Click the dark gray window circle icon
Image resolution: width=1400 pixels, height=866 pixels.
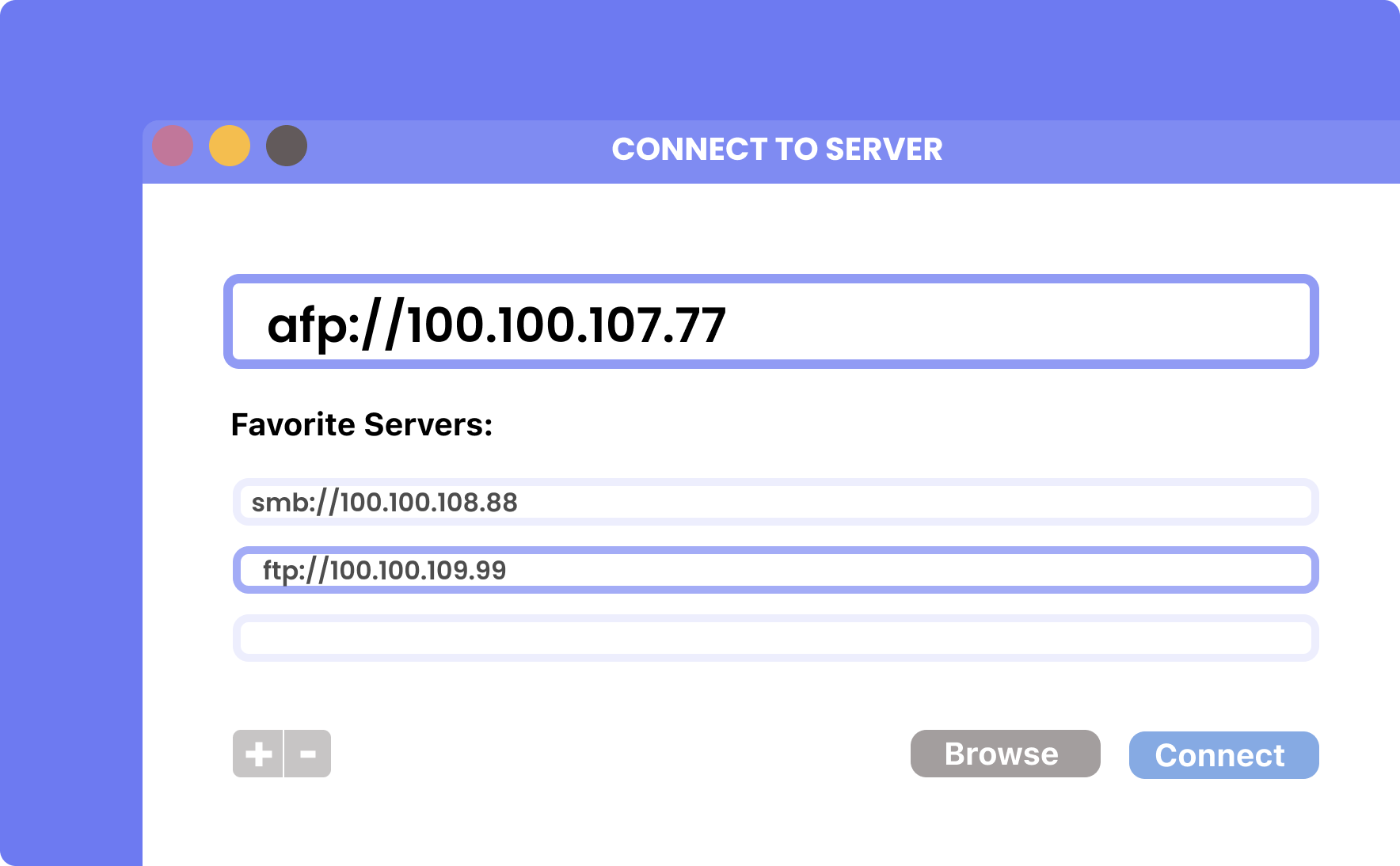pos(287,146)
